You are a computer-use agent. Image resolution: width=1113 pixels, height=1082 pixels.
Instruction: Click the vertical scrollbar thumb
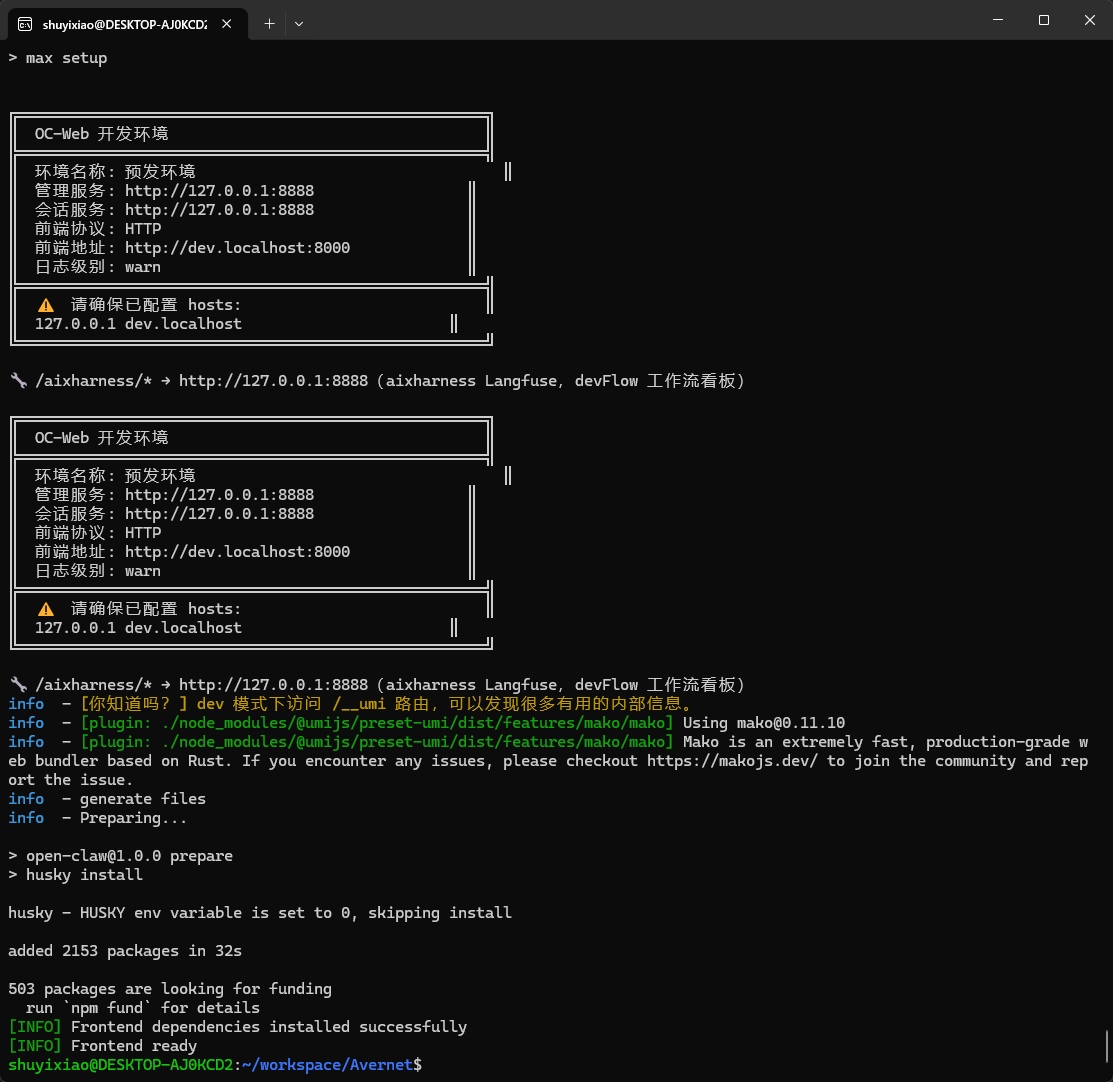[1107, 1047]
